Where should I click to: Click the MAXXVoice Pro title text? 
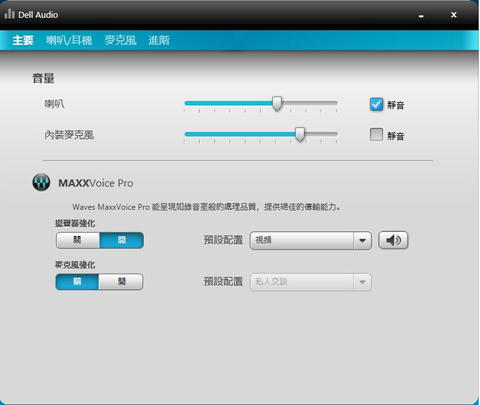pos(96,183)
